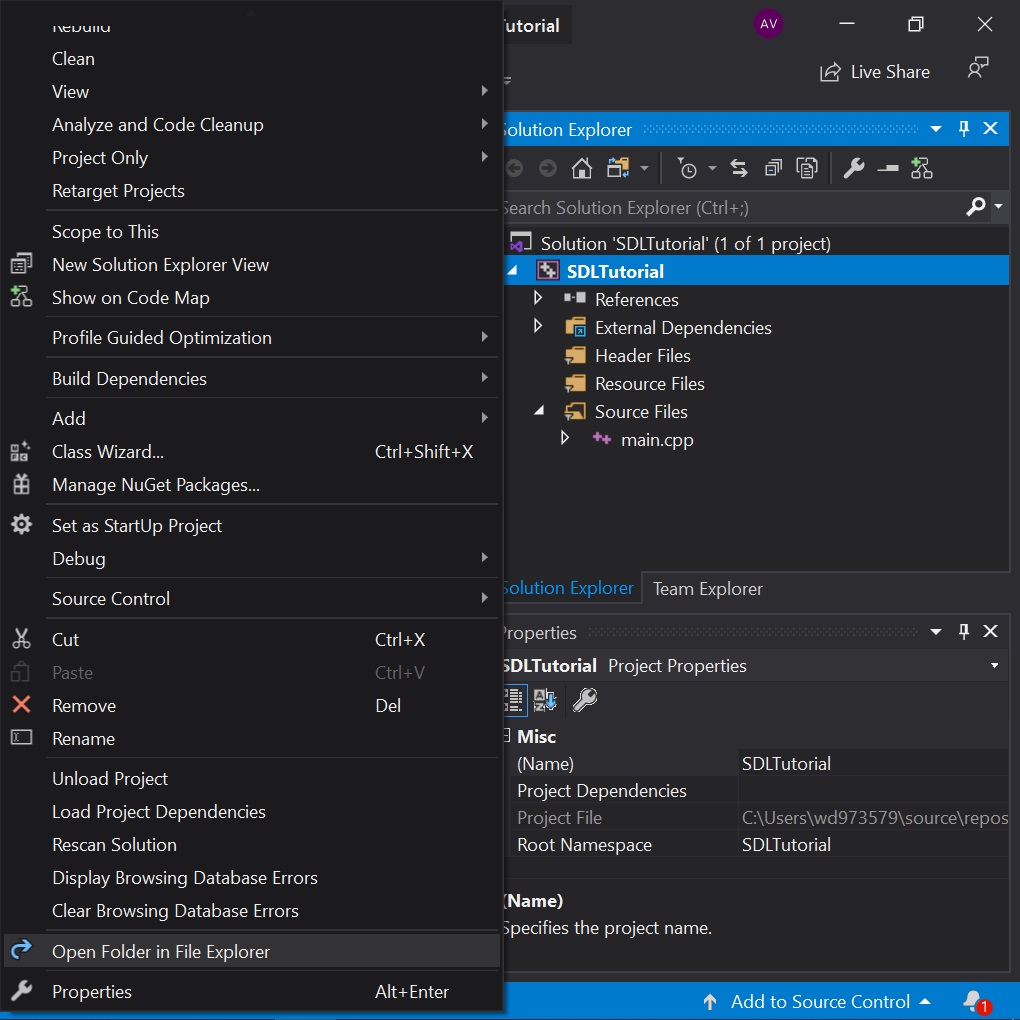Click the search magnifier icon in Solution Explorer
The image size is (1020, 1020).
(x=975, y=207)
